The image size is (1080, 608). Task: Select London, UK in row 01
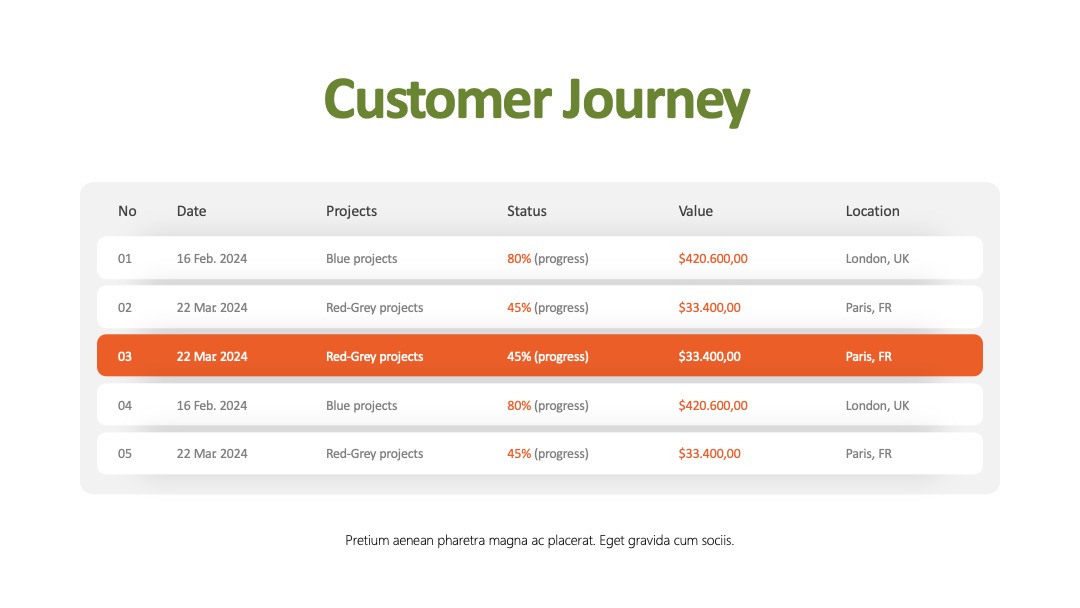[878, 259]
